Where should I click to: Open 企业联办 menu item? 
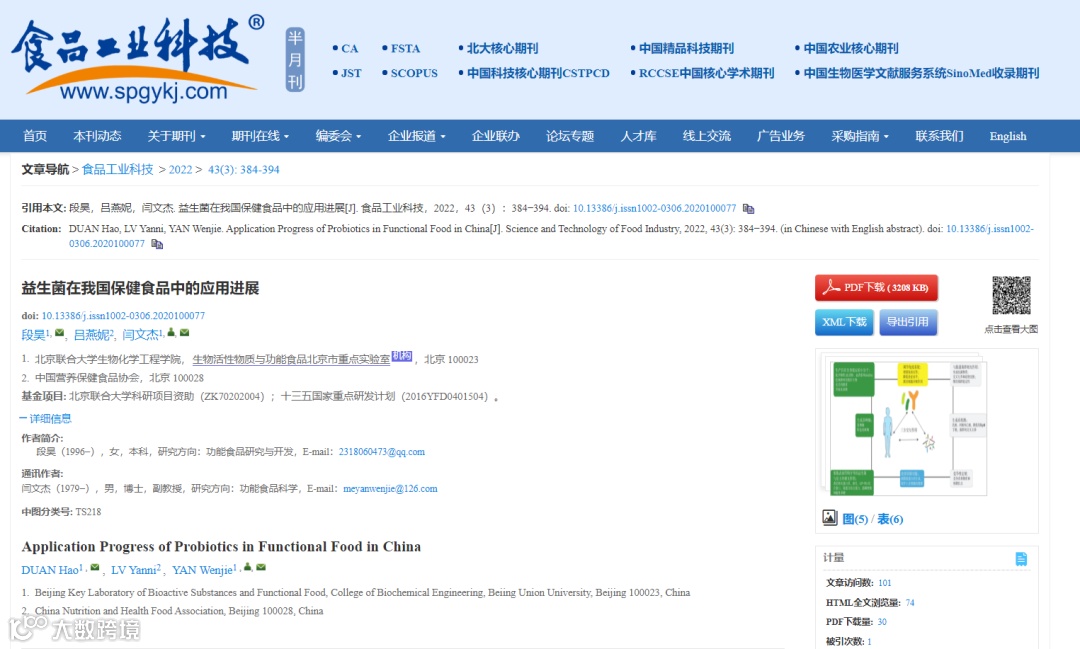tap(496, 136)
